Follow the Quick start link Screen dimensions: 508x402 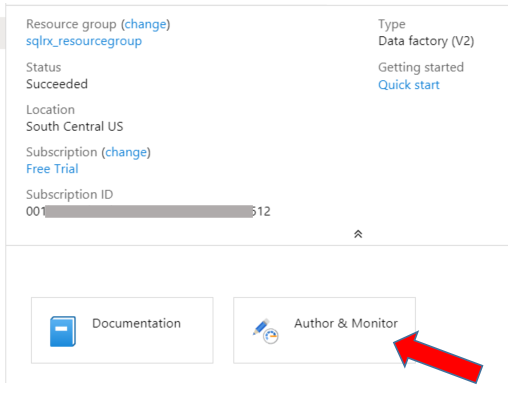pyautogui.click(x=409, y=85)
